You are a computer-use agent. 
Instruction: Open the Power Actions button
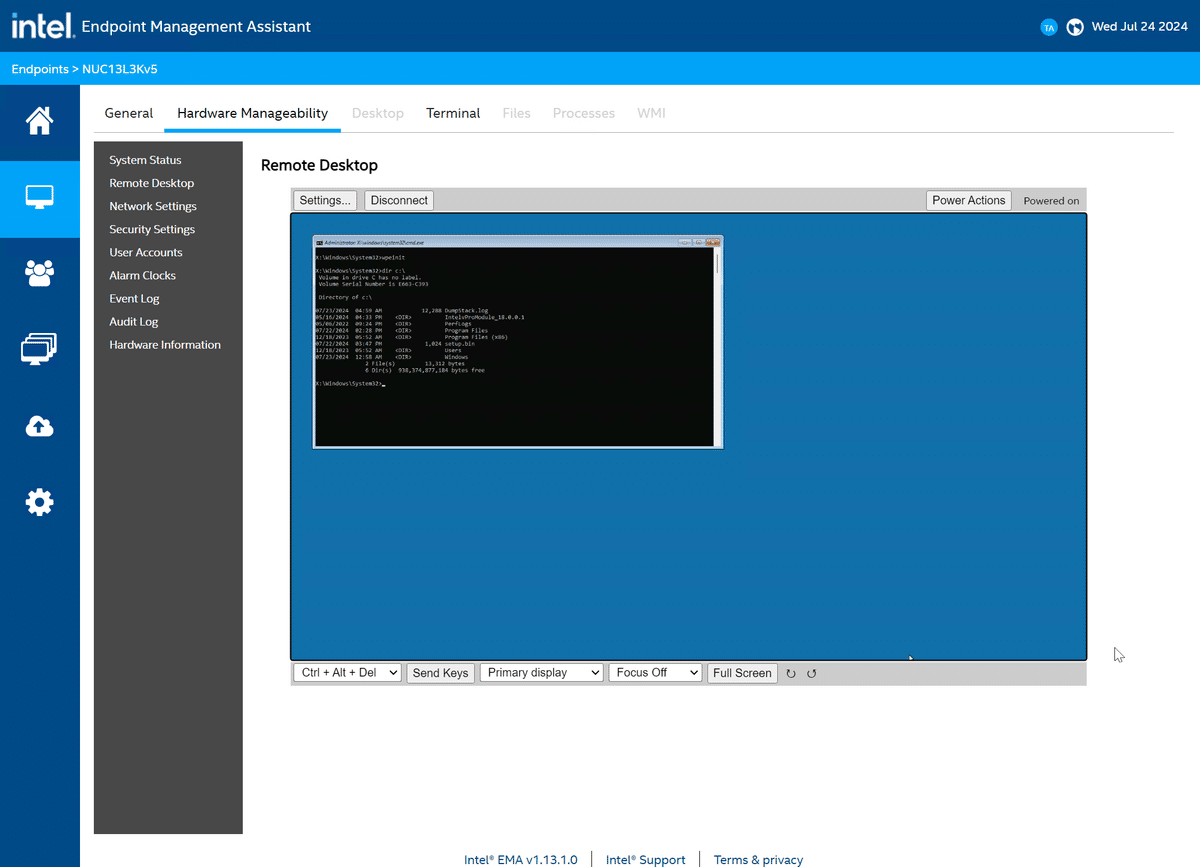969,200
